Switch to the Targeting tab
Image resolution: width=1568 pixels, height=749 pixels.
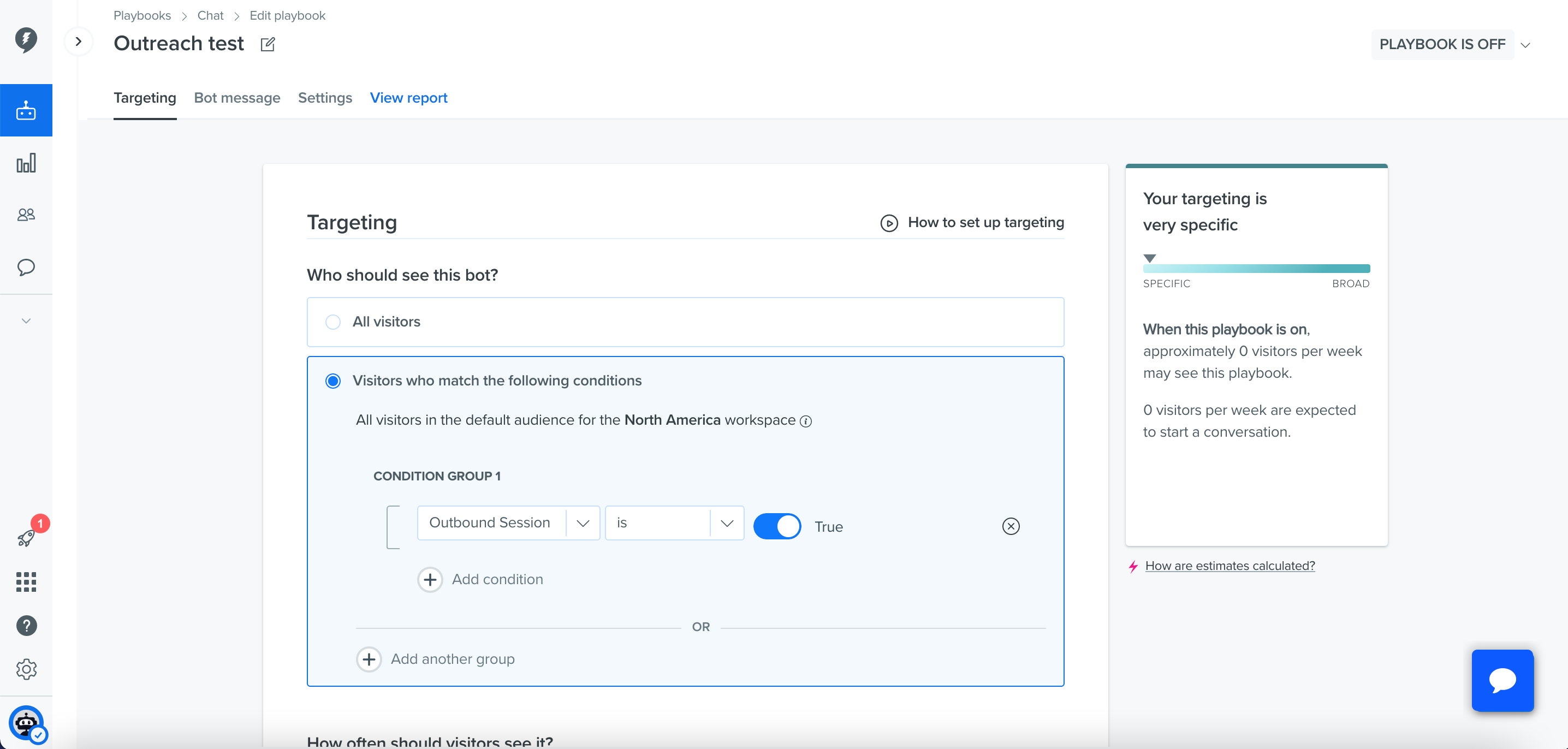pyautogui.click(x=145, y=98)
